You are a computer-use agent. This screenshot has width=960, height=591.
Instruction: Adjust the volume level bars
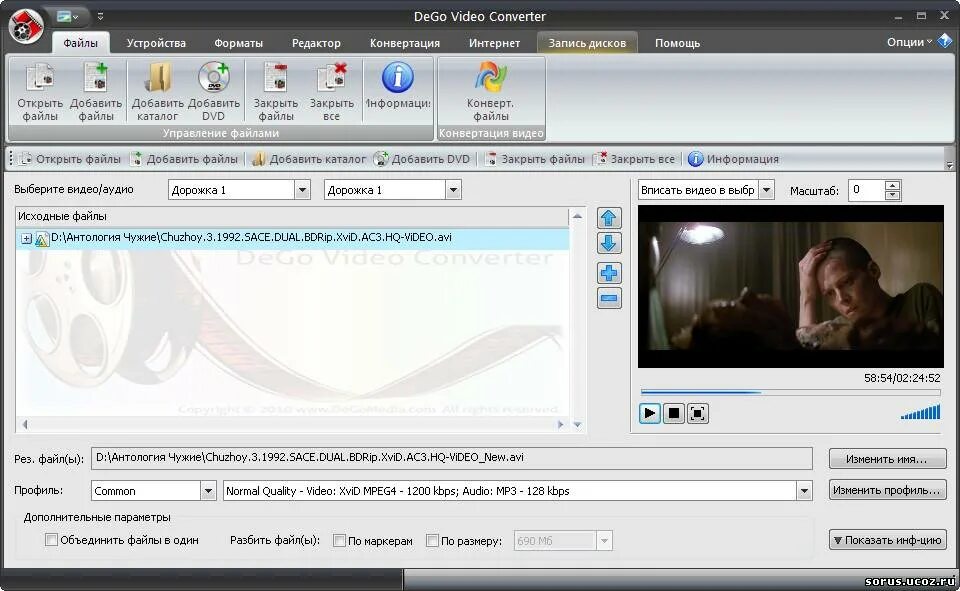(920, 412)
